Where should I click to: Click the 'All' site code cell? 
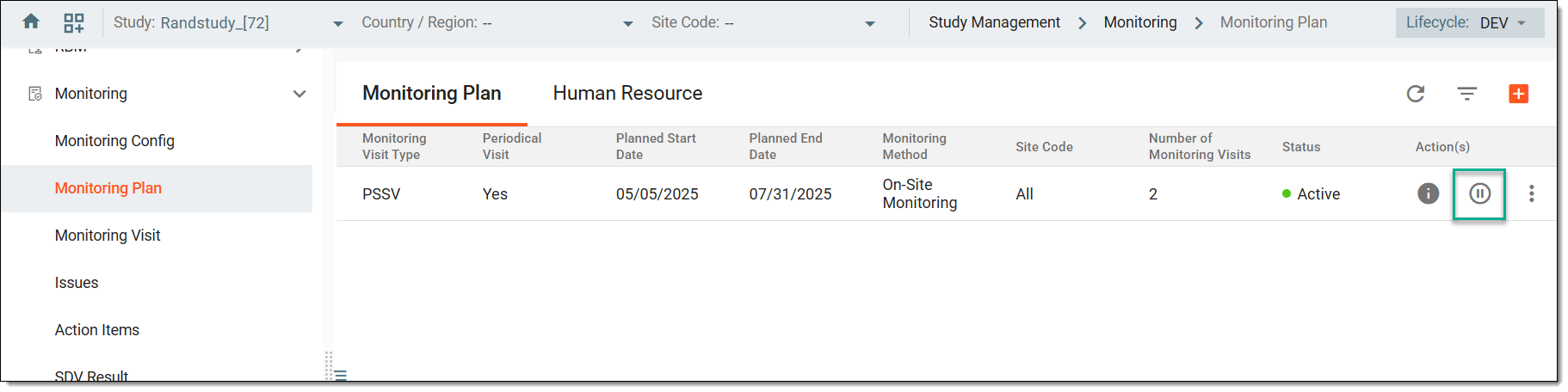click(1024, 194)
